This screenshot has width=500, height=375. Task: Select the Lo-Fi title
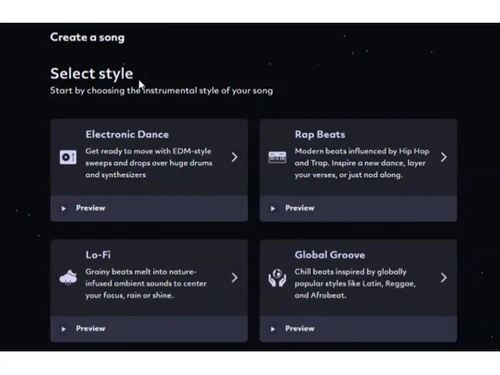(x=98, y=255)
